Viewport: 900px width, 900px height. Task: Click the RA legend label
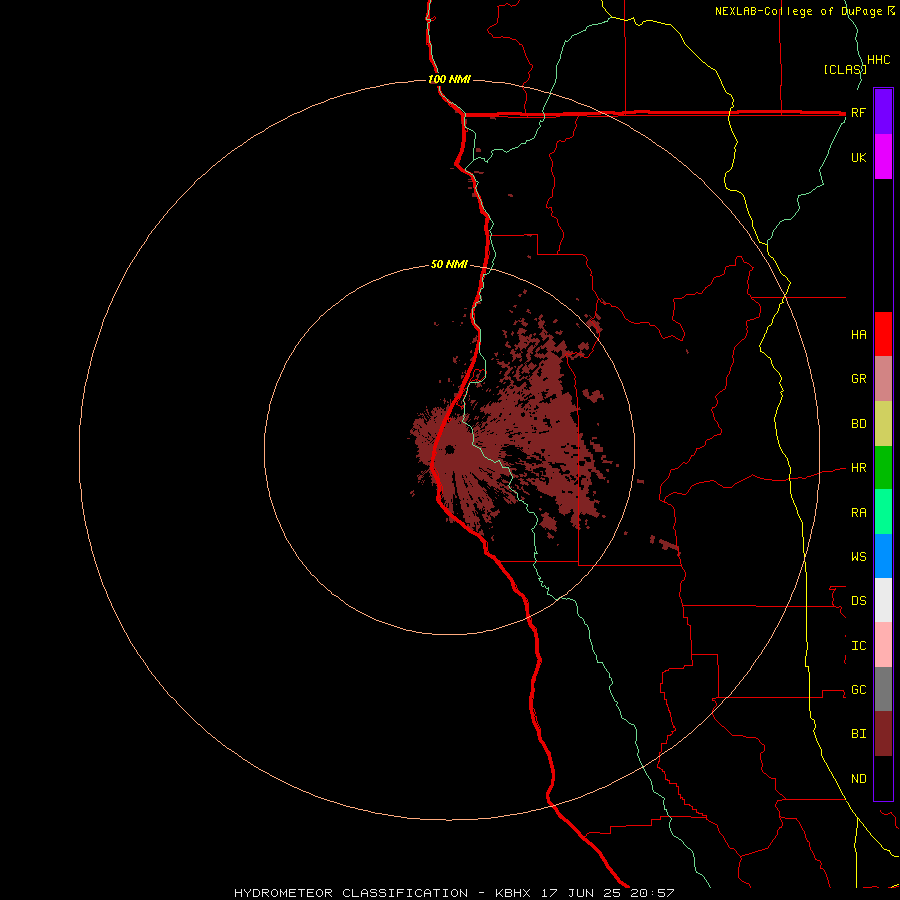(858, 513)
